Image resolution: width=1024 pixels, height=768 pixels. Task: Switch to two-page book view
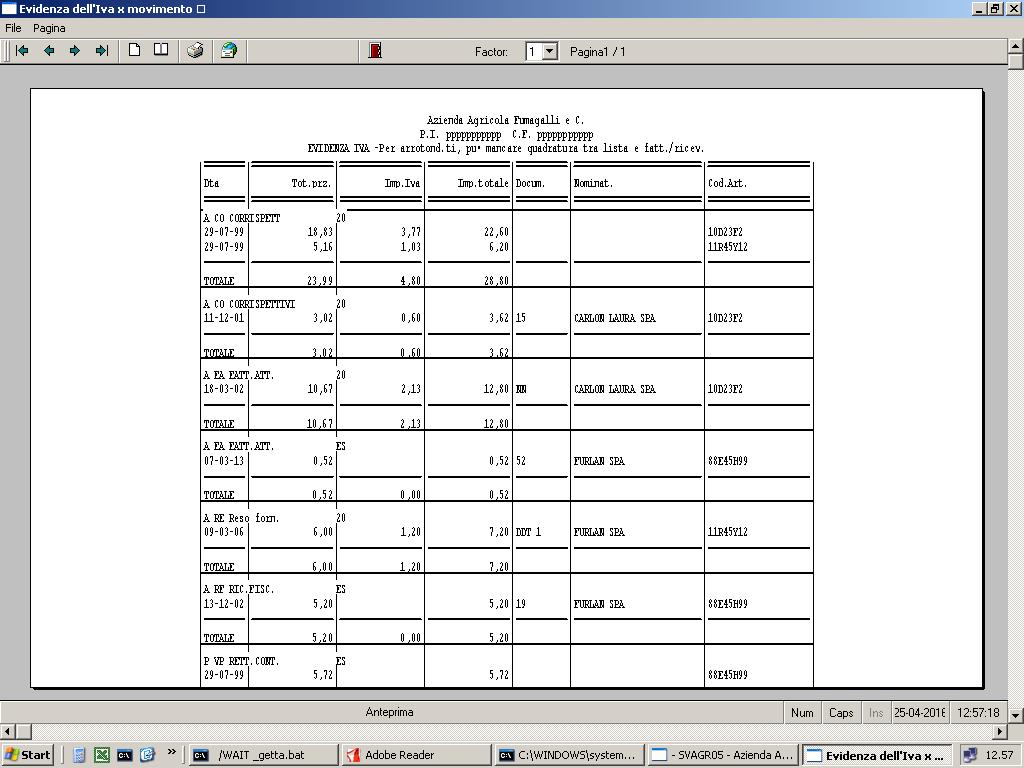tap(161, 50)
